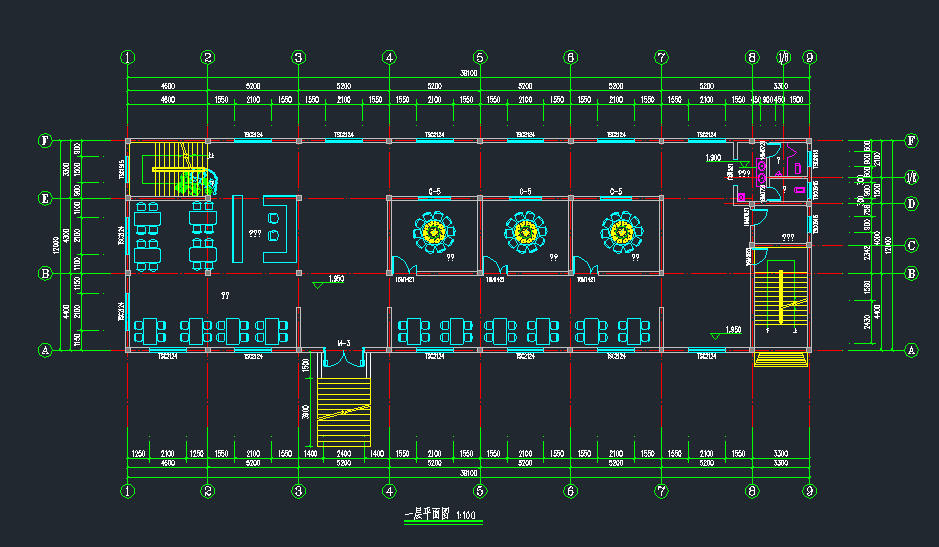This screenshot has width=939, height=547.
Task: Select grid axis bubble A on the left side
Action: (x=44, y=350)
